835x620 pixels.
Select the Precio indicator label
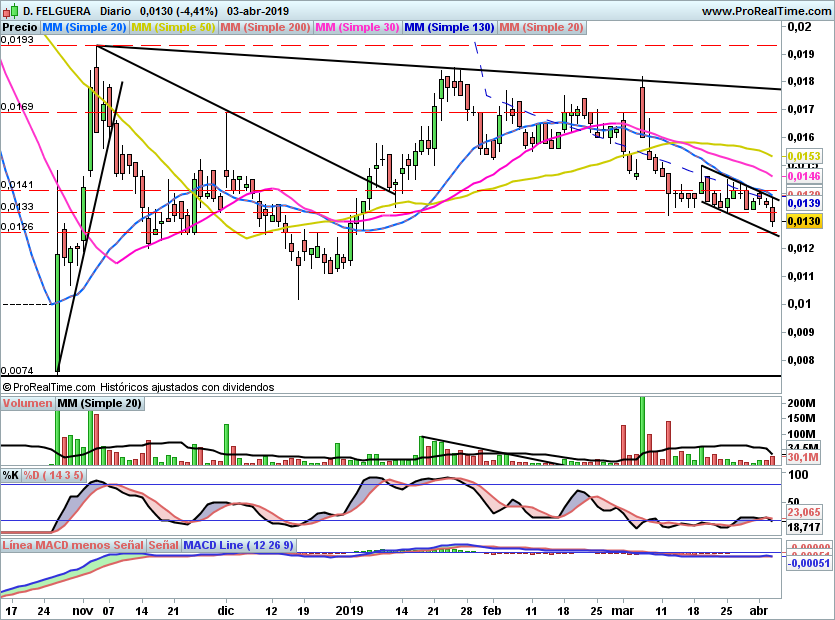tap(20, 27)
